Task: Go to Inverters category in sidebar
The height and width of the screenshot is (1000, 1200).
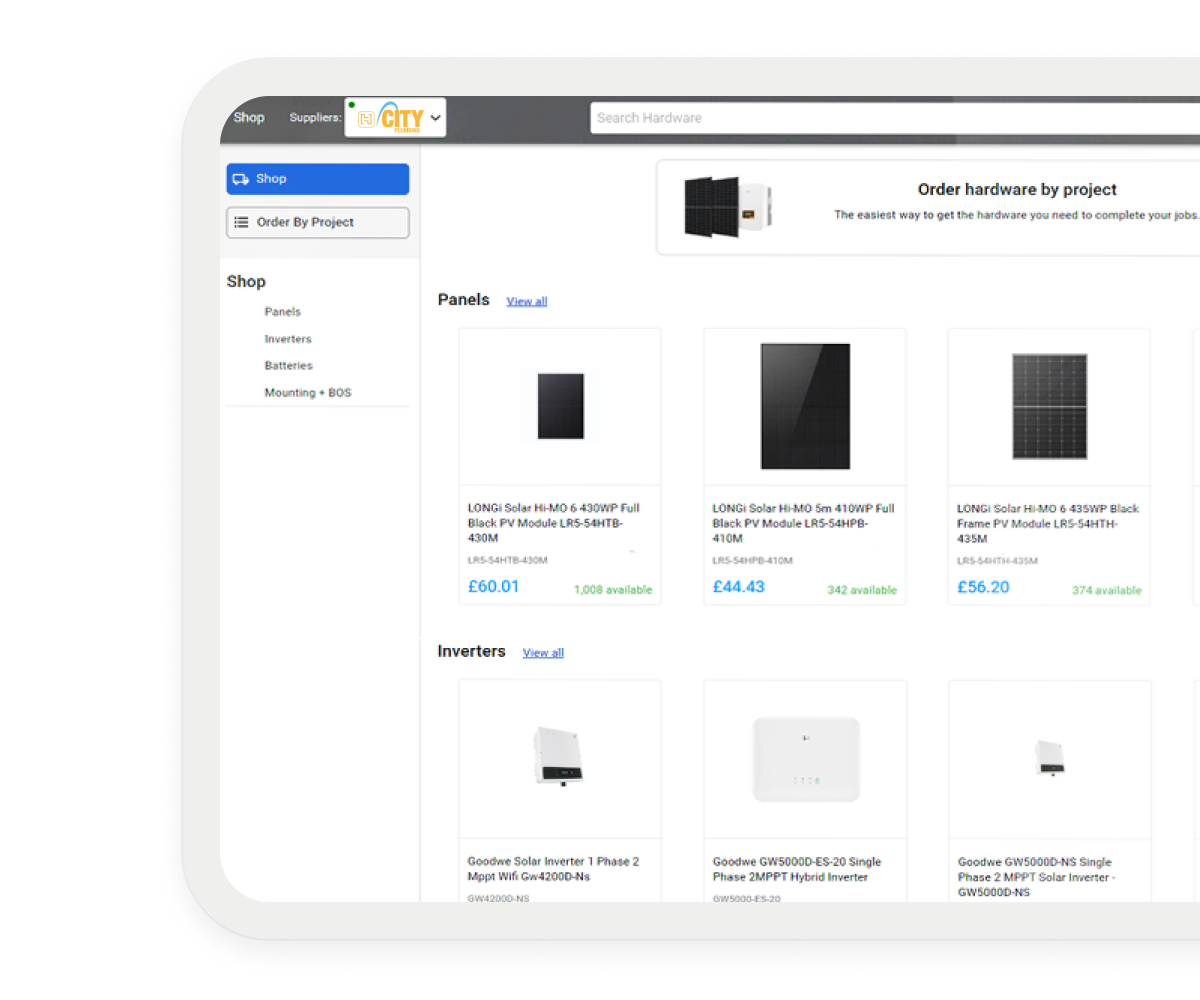Action: pos(288,339)
